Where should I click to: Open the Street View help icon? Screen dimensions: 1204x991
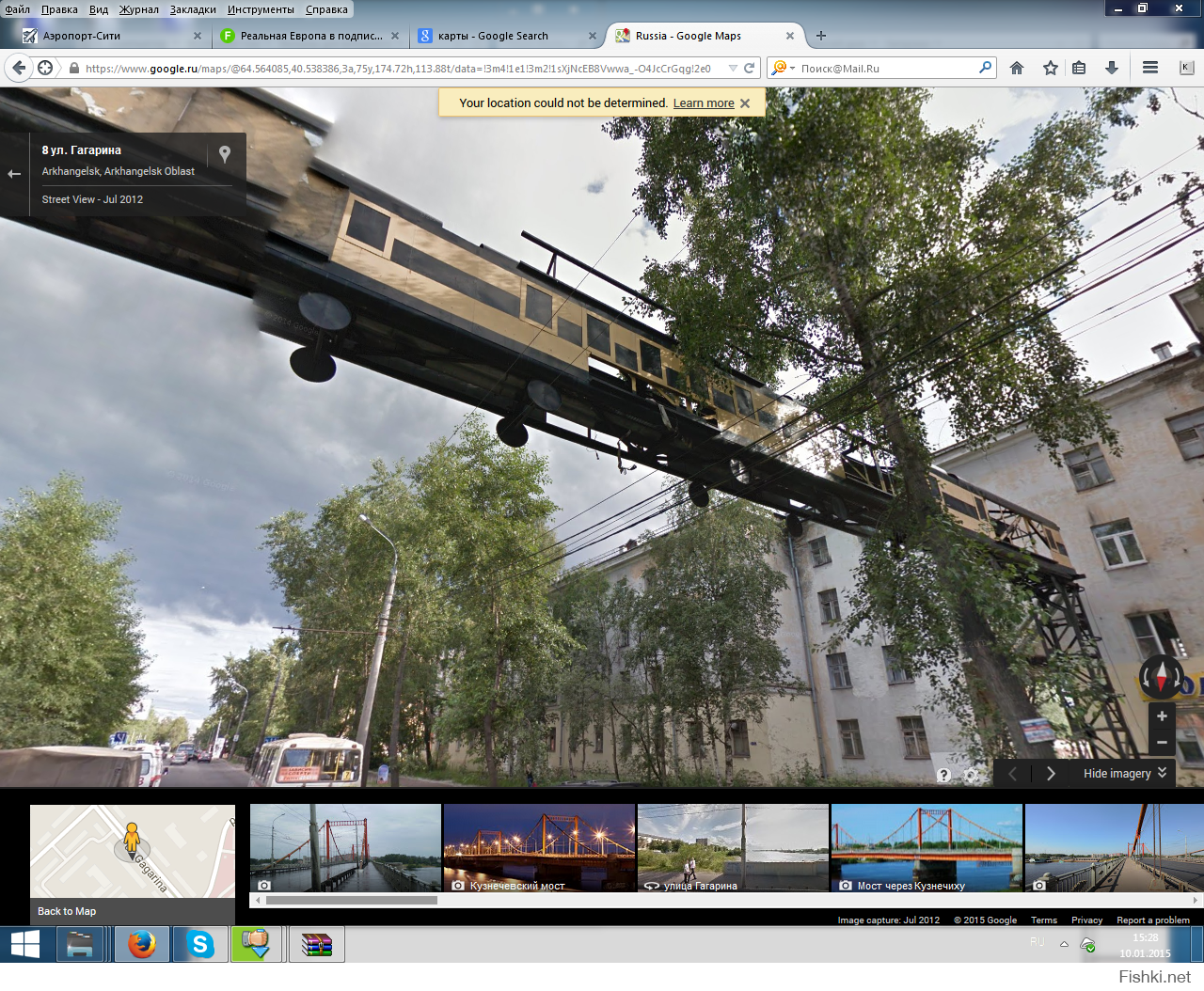click(x=943, y=775)
